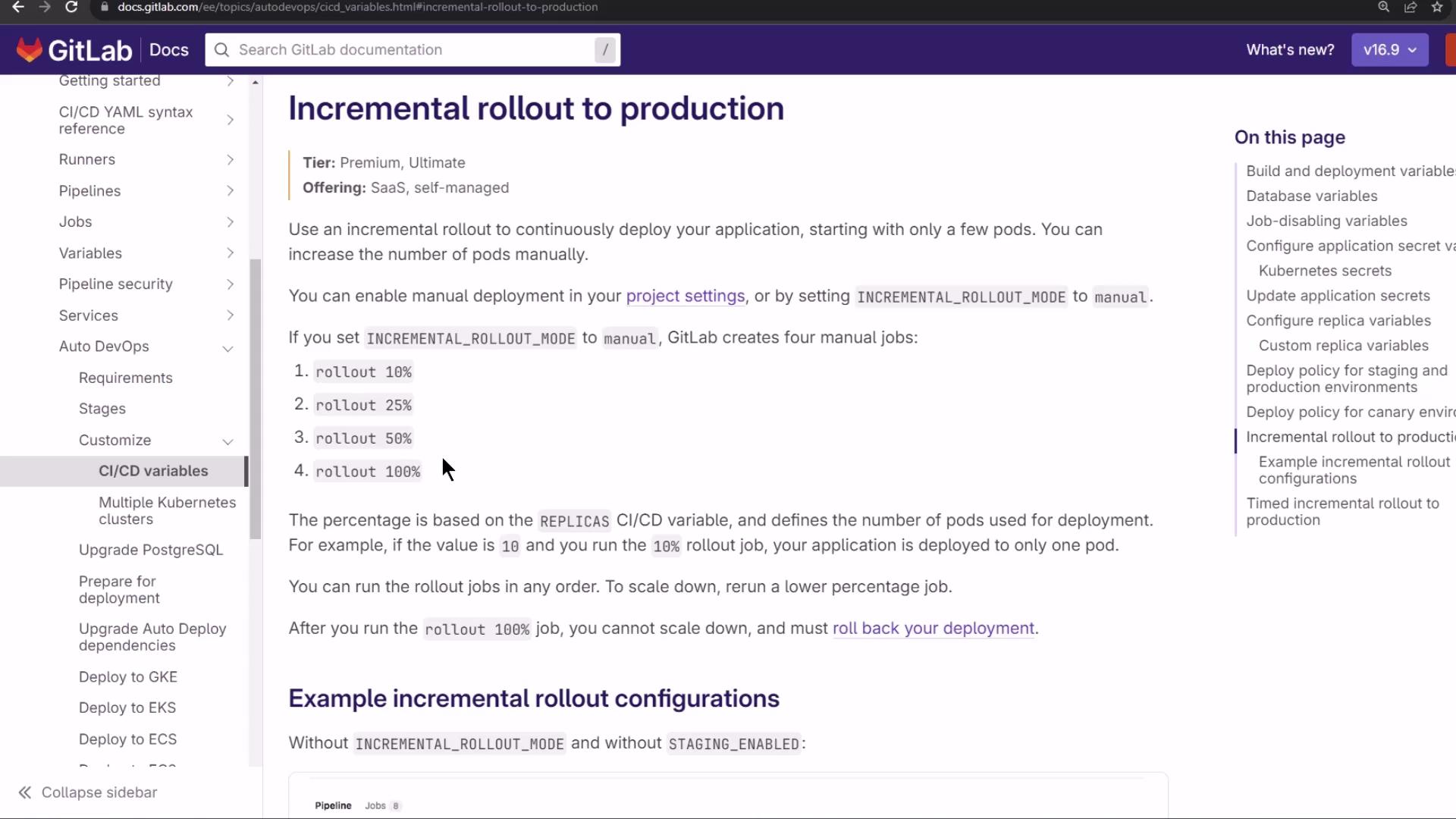This screenshot has height=819, width=1456.
Task: Click the search magnifier icon
Action: tap(221, 50)
